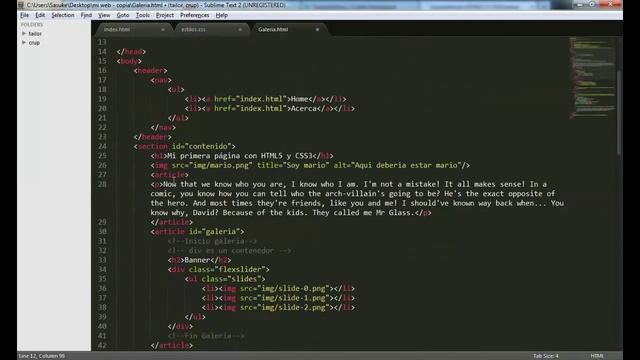Viewport: 640px width, 360px height.
Task: Open Tab Size: 4 indentation selector
Action: point(546,356)
